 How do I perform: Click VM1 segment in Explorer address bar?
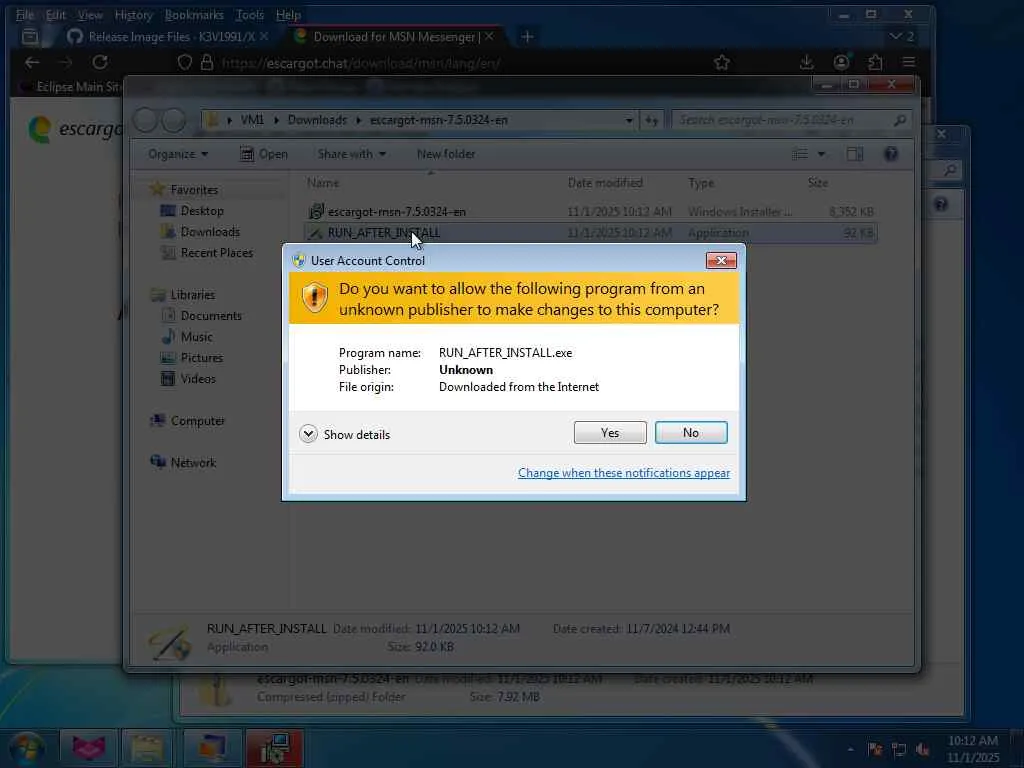pos(252,120)
